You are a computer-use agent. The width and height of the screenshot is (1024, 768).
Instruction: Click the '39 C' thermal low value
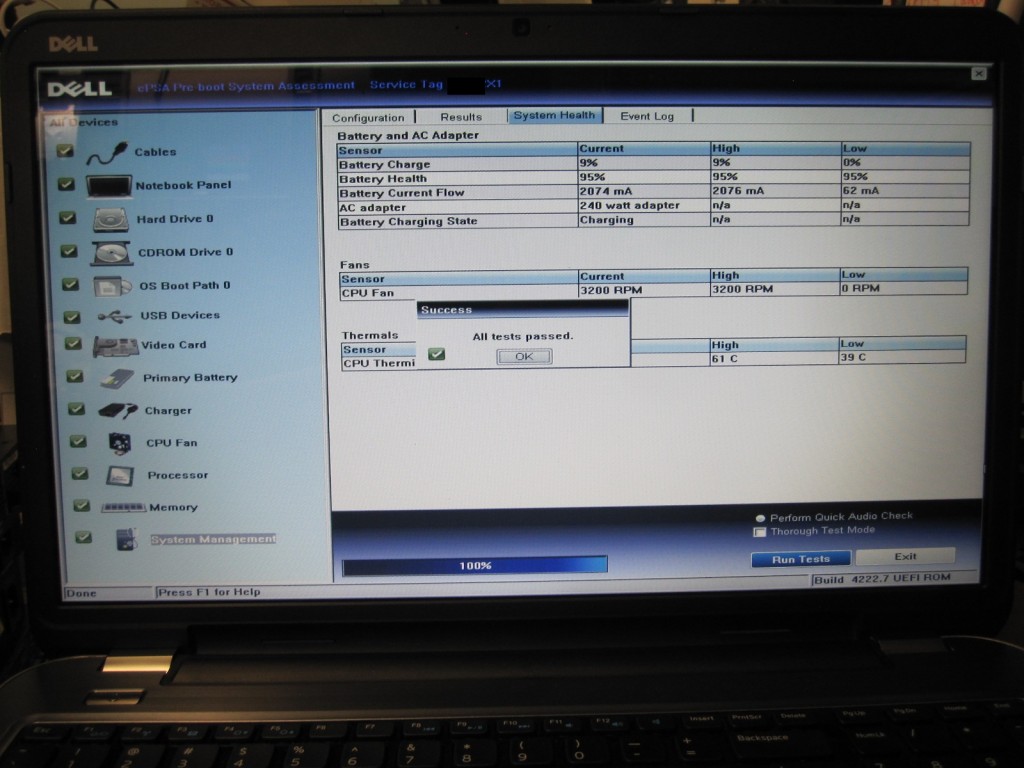pyautogui.click(x=853, y=358)
